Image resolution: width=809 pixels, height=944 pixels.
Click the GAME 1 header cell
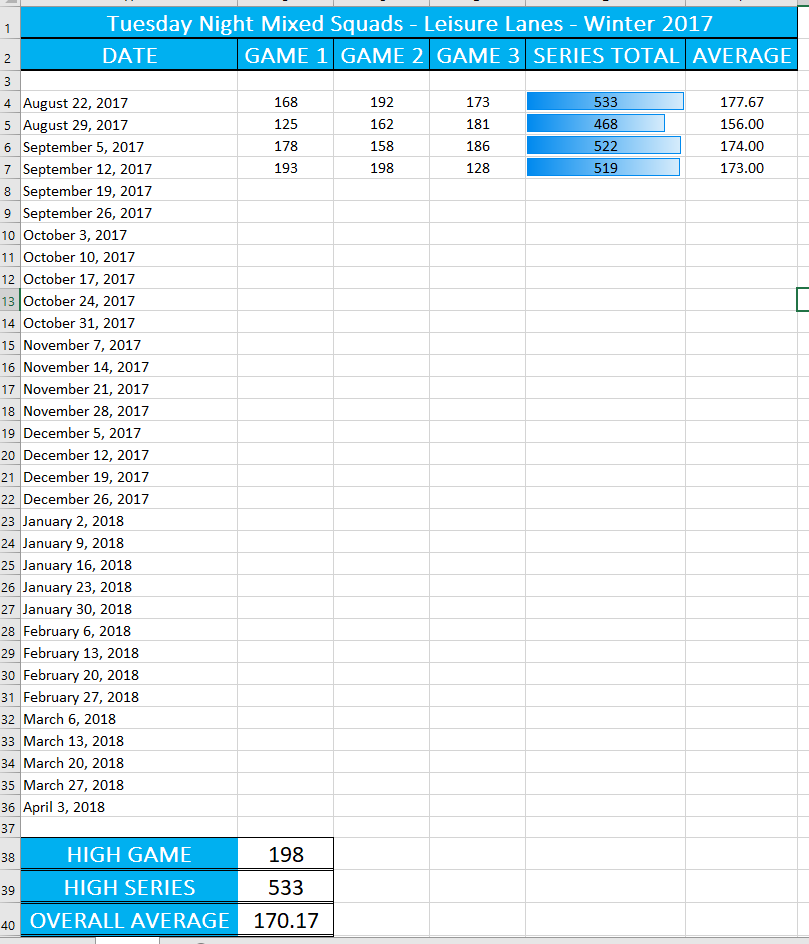(x=285, y=56)
